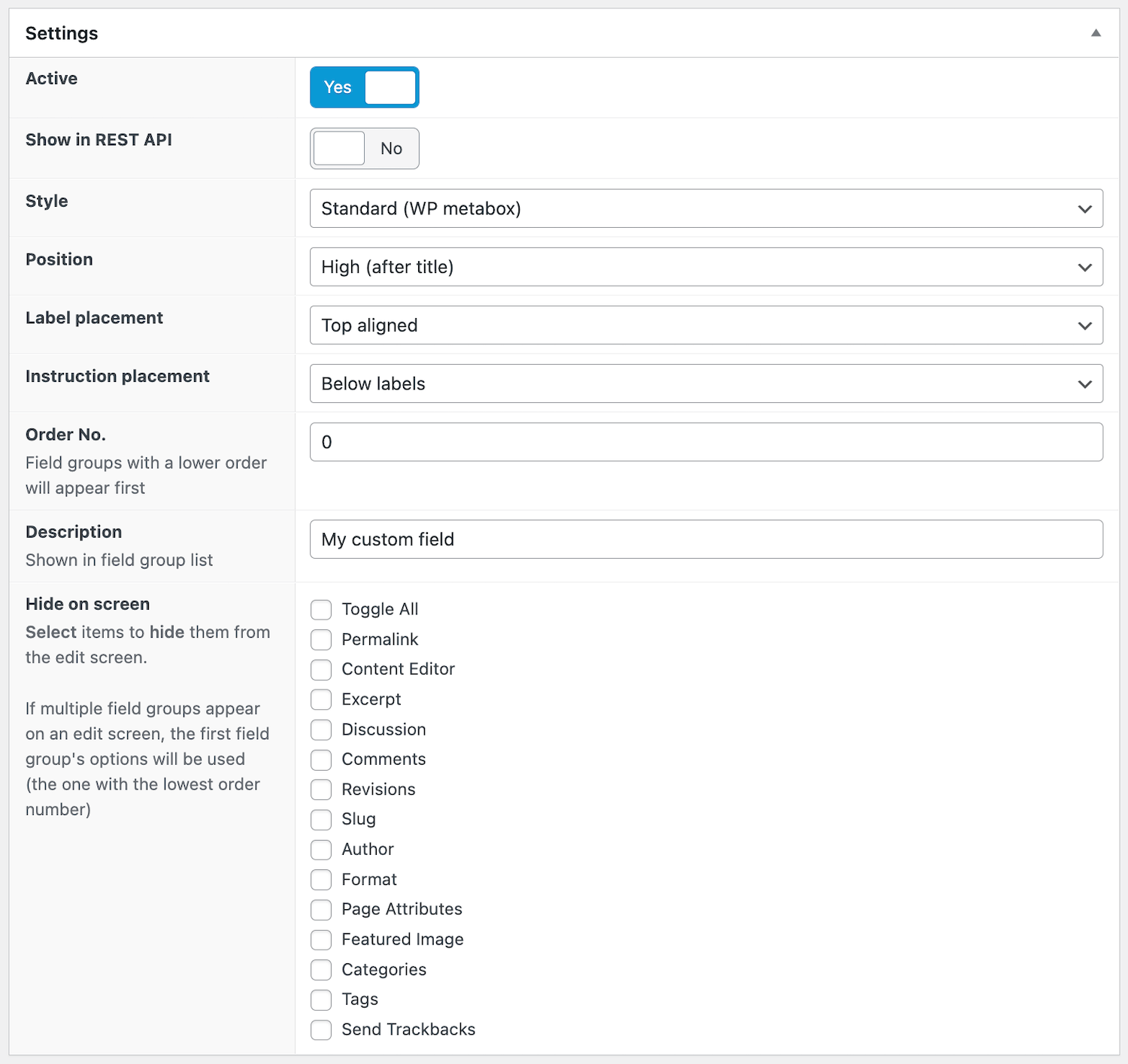The height and width of the screenshot is (1064, 1128).
Task: Click into the Order No. field
Action: tap(706, 442)
